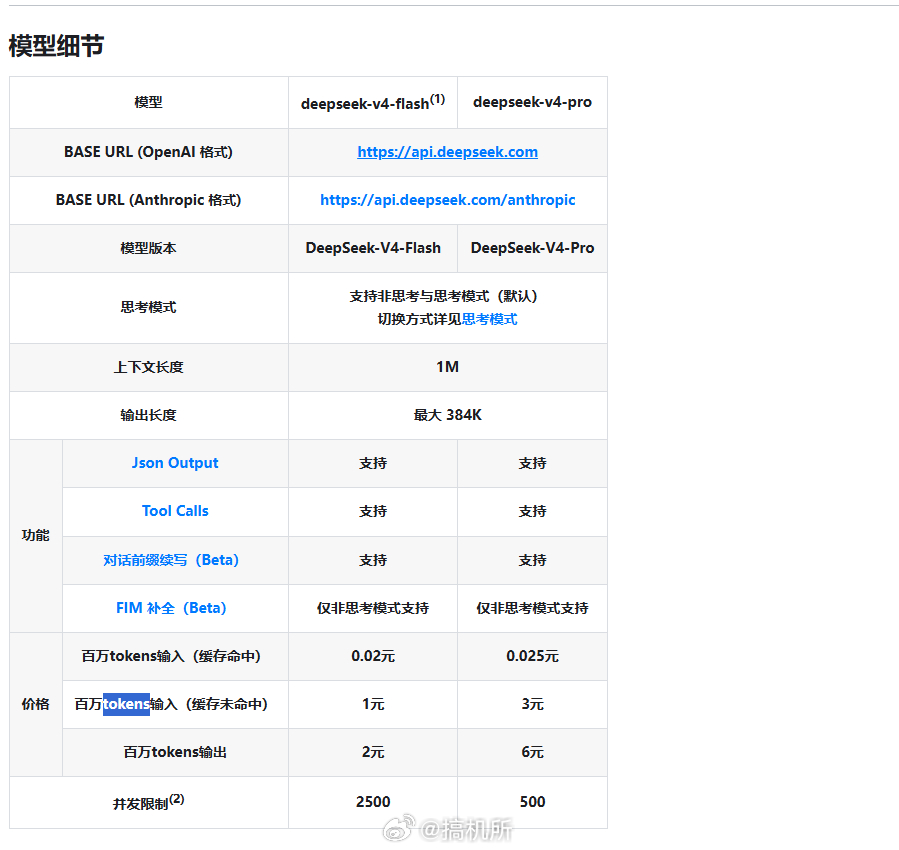The width and height of the screenshot is (899, 850).
Task: Click the 模型 header cell
Action: [148, 102]
